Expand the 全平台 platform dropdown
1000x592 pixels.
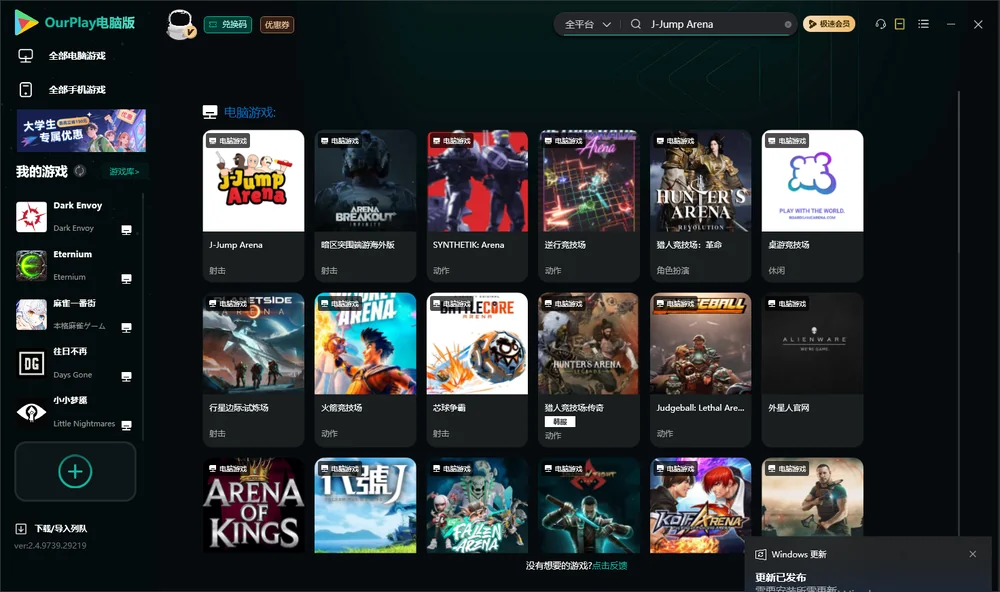point(587,24)
